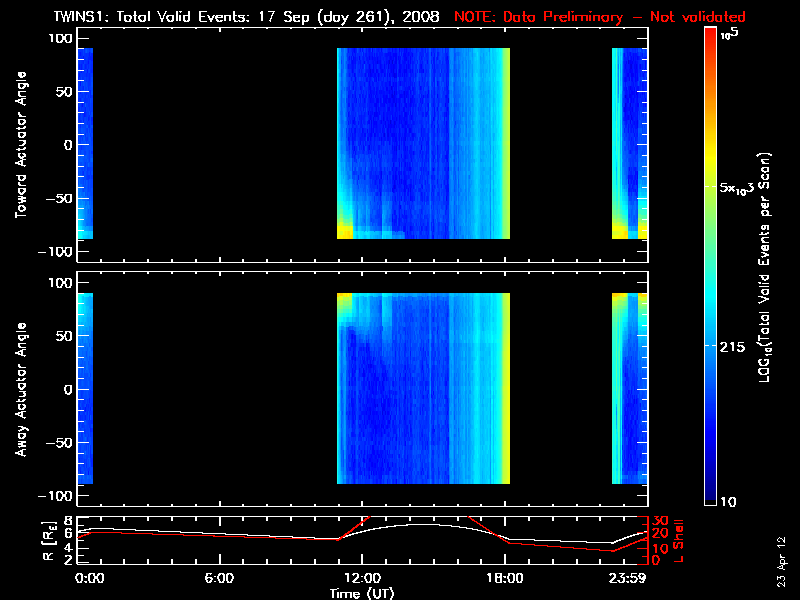Image resolution: width=800 pixels, height=600 pixels.
Task: Click the '23:59' time axis label
Action: [628, 578]
